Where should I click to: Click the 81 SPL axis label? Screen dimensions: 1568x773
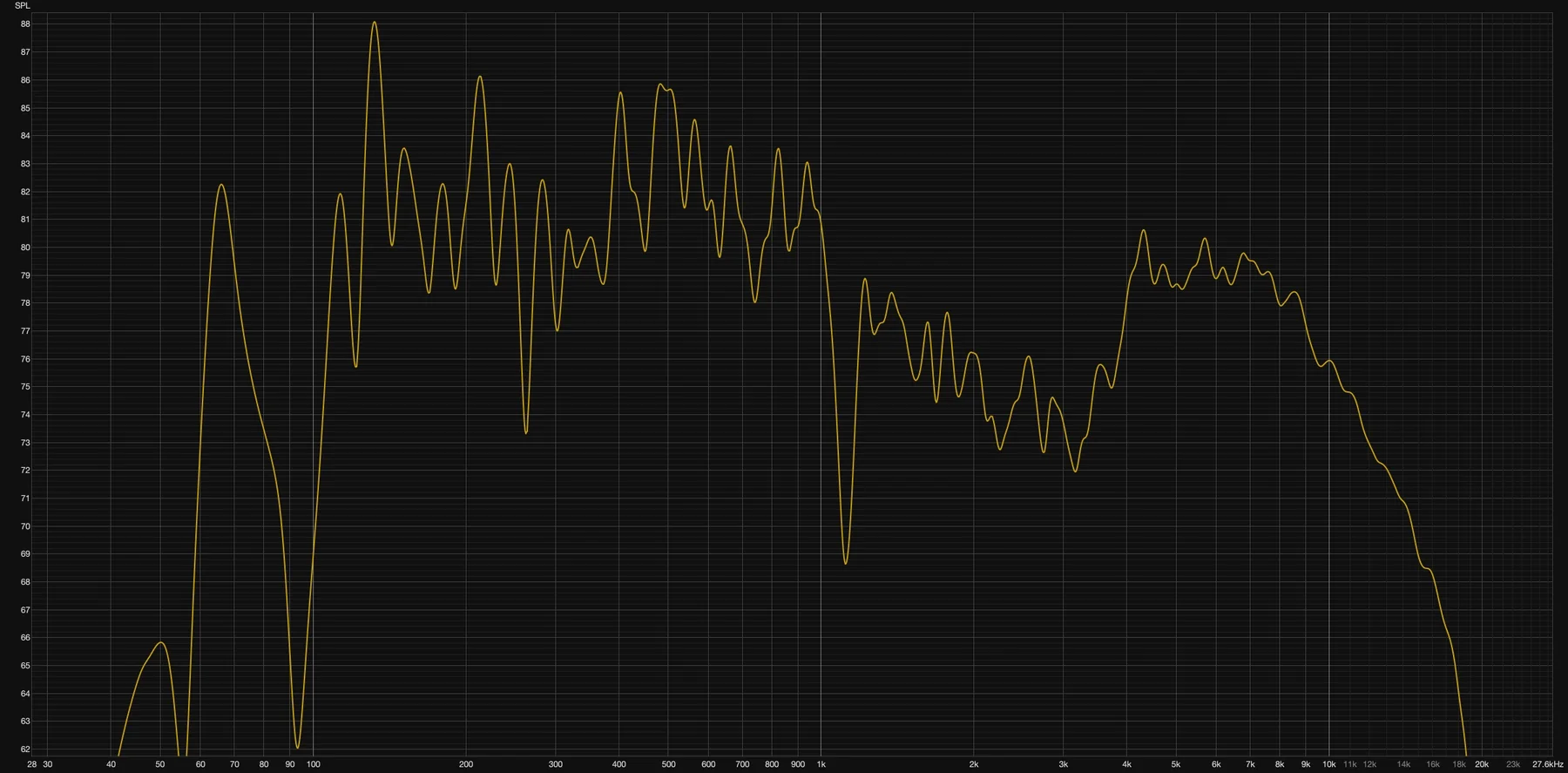25,220
